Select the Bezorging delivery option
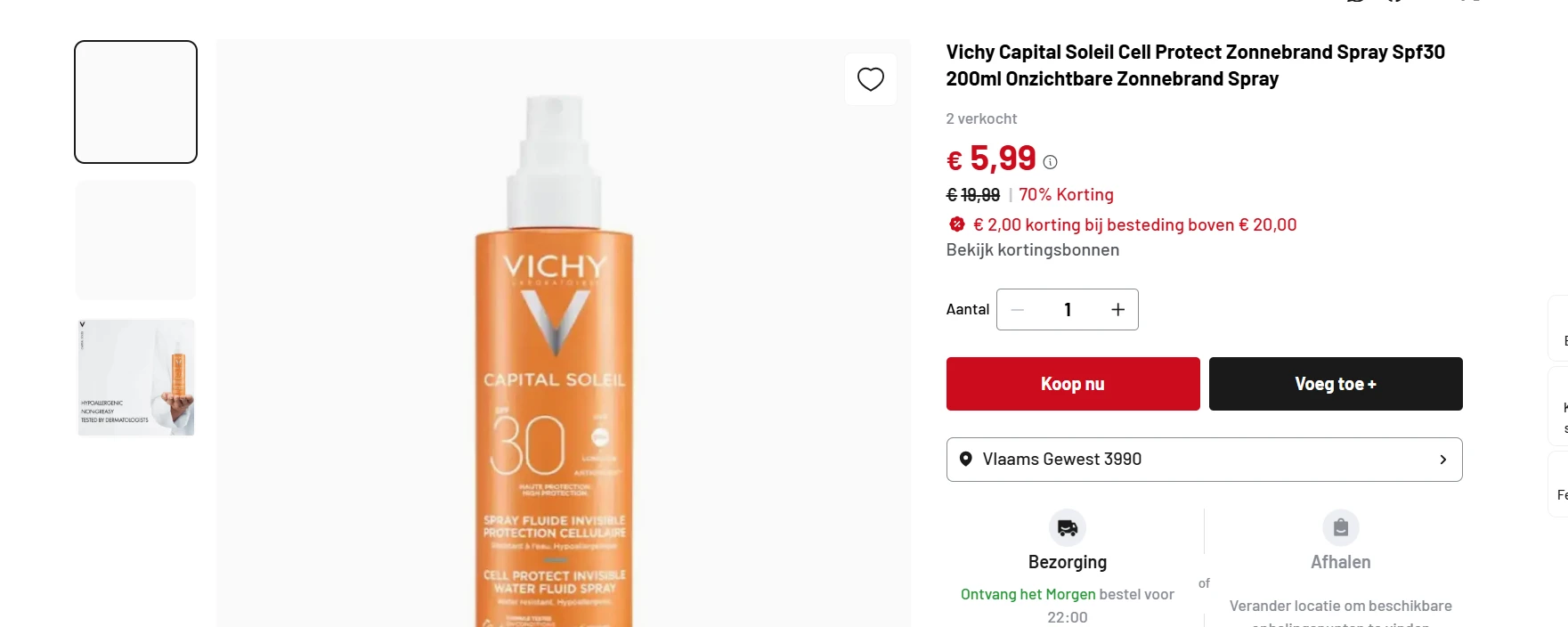The width and height of the screenshot is (1568, 627). click(1067, 562)
